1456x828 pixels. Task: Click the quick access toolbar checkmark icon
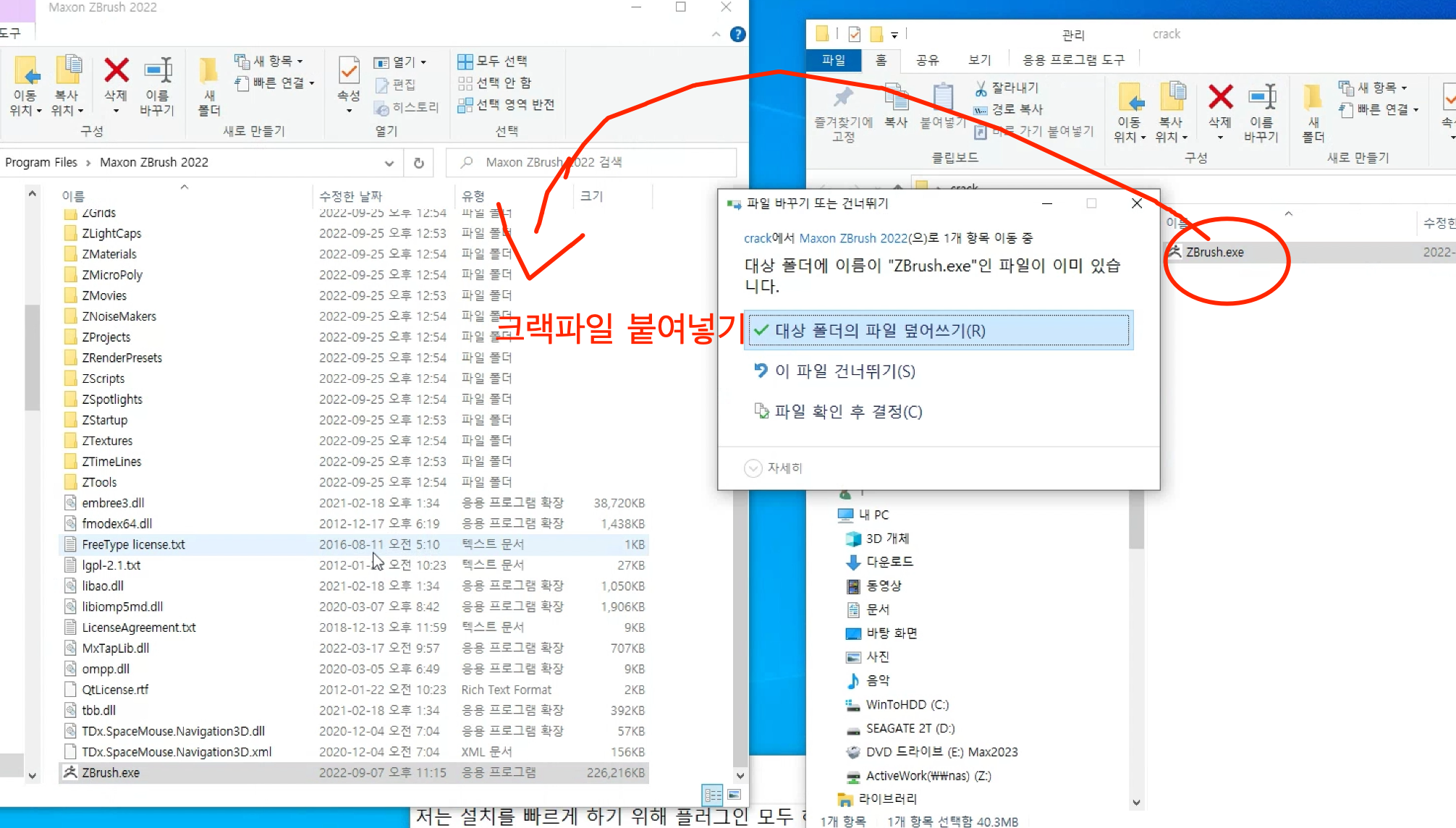coord(855,34)
